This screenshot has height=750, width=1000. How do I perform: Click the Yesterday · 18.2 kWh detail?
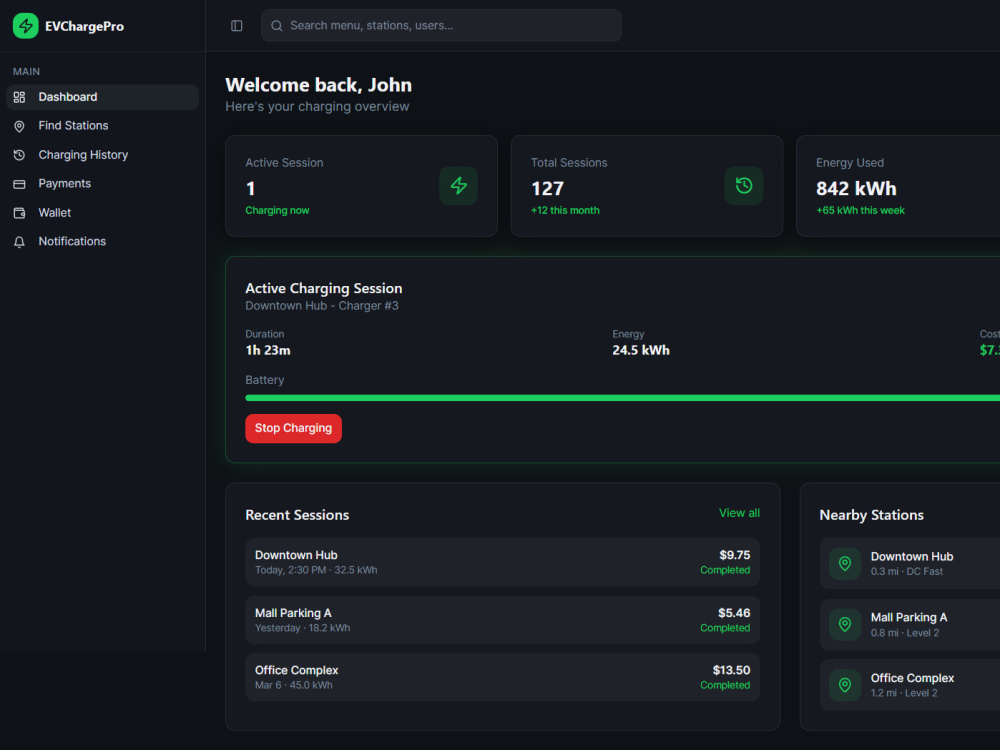click(303, 628)
